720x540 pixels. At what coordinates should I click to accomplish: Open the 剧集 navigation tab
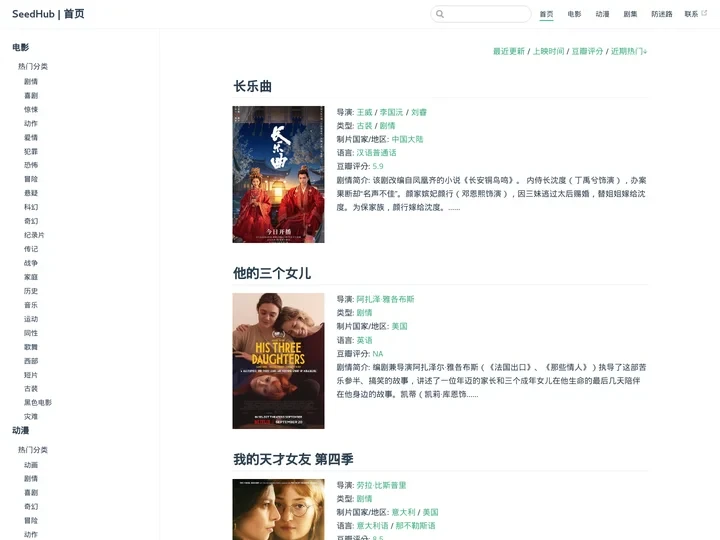point(630,14)
